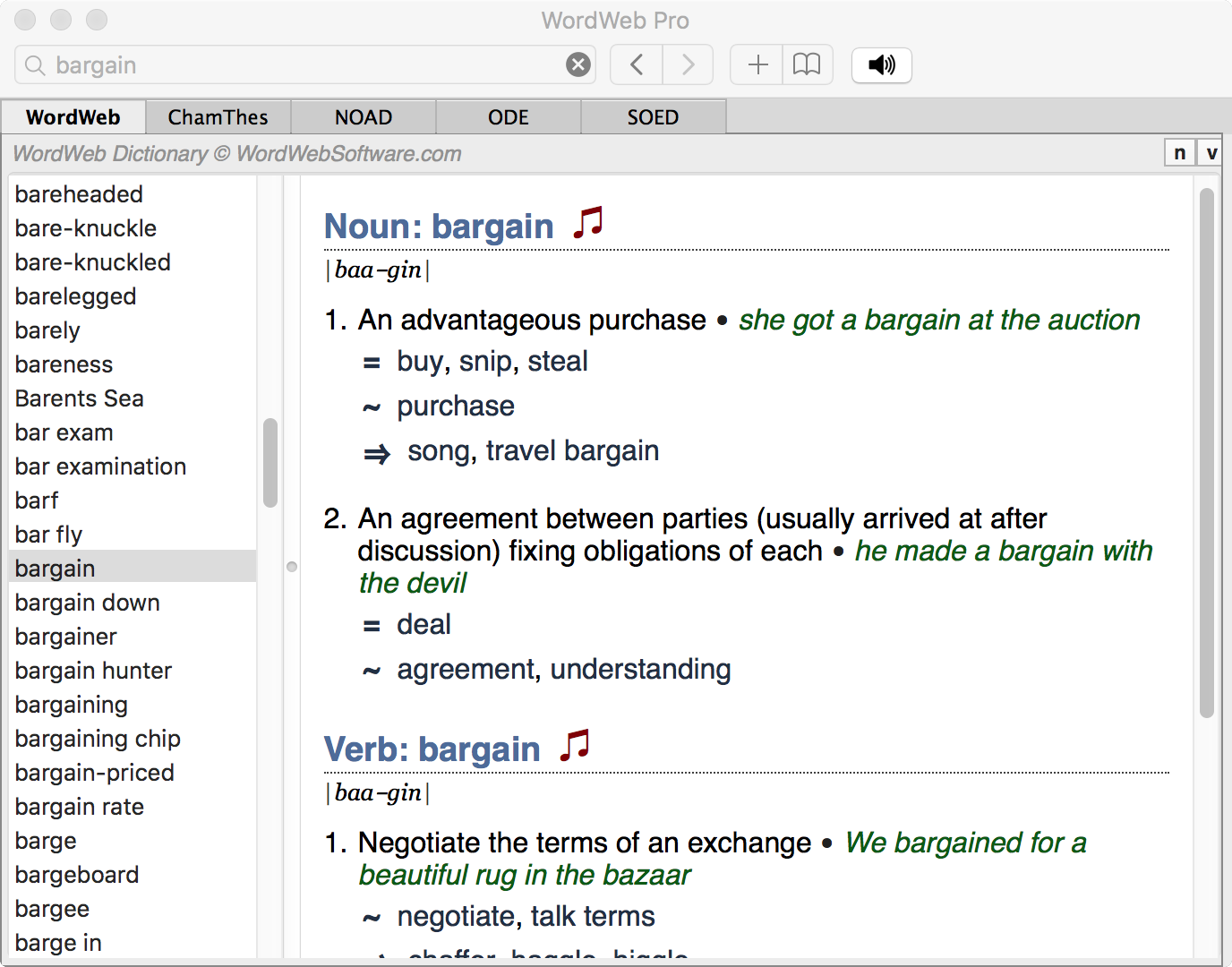
Task: Click the related word 'purchase'
Action: (456, 406)
